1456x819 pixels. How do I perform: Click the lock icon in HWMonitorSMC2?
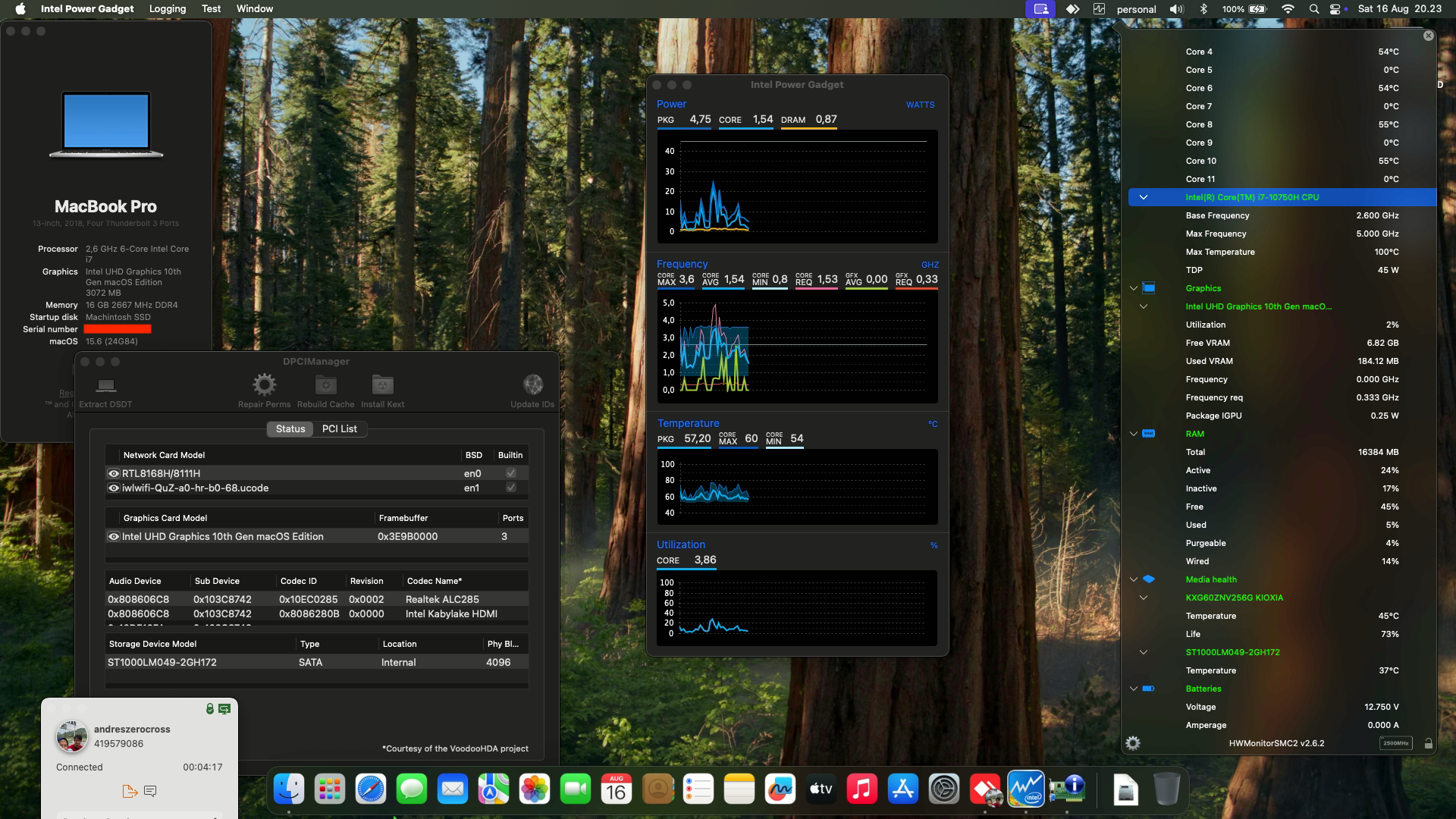click(x=1428, y=744)
